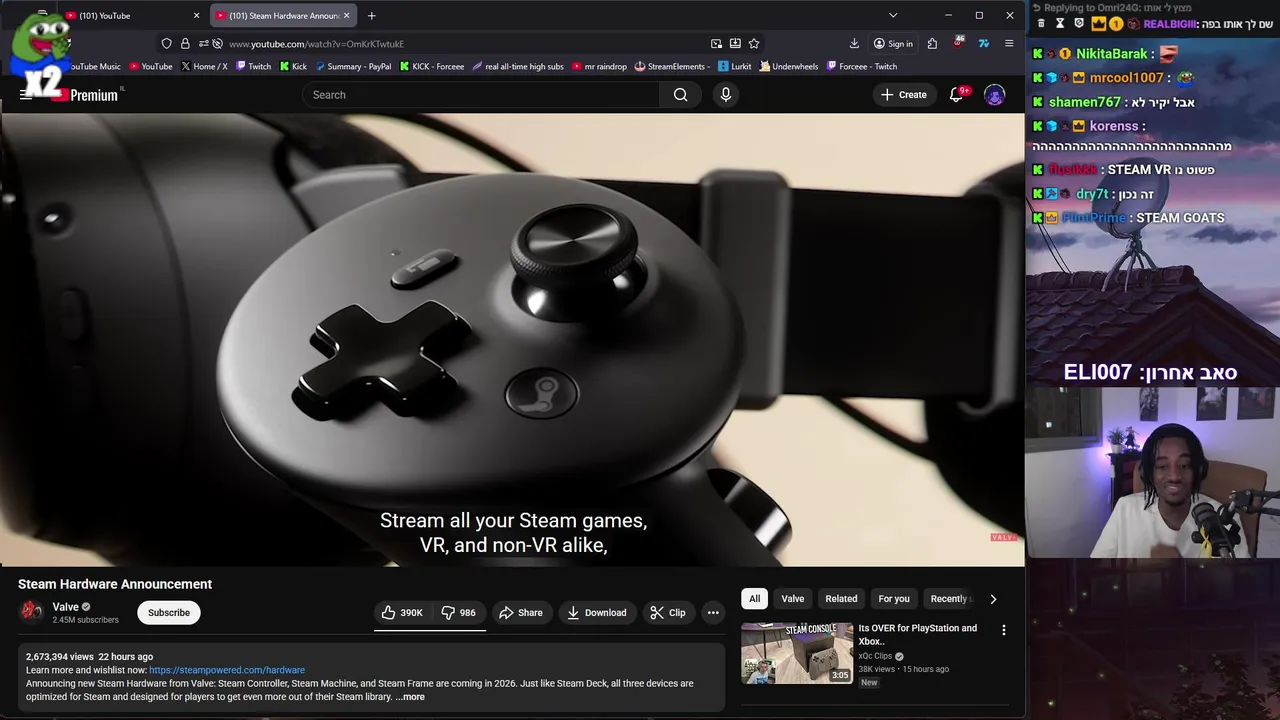
Task: Select the For you filter chip
Action: tap(894, 599)
